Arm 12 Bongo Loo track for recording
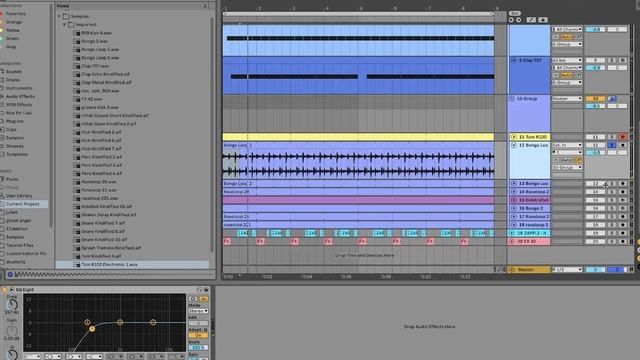 click(x=622, y=145)
